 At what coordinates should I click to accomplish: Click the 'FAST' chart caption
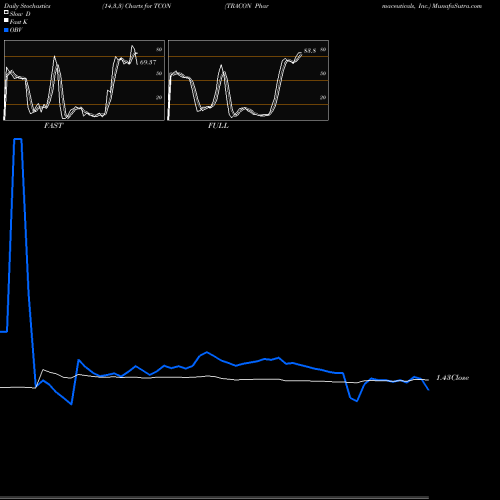click(x=53, y=126)
